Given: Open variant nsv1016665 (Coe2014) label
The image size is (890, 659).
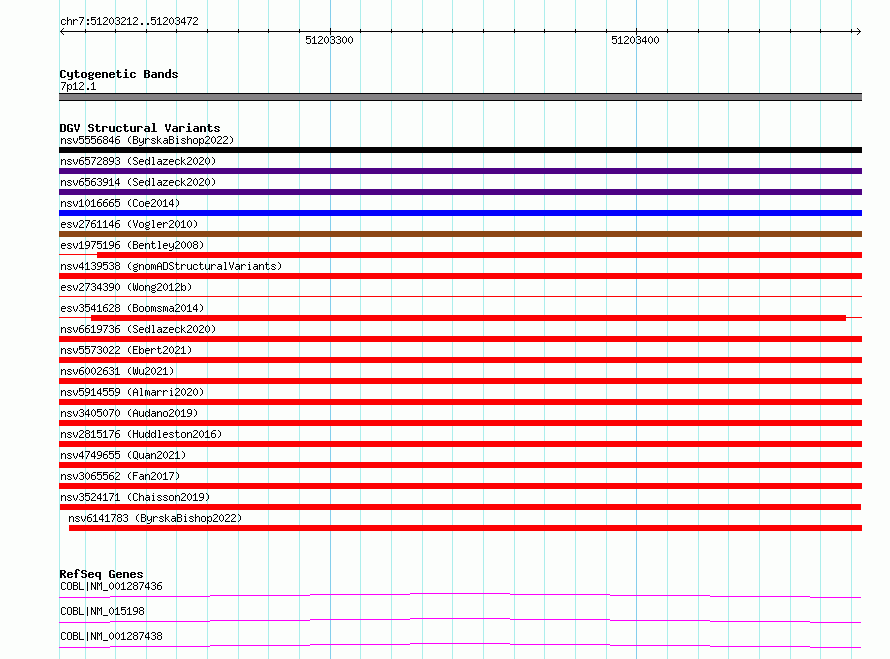Looking at the screenshot, I should click(120, 203).
